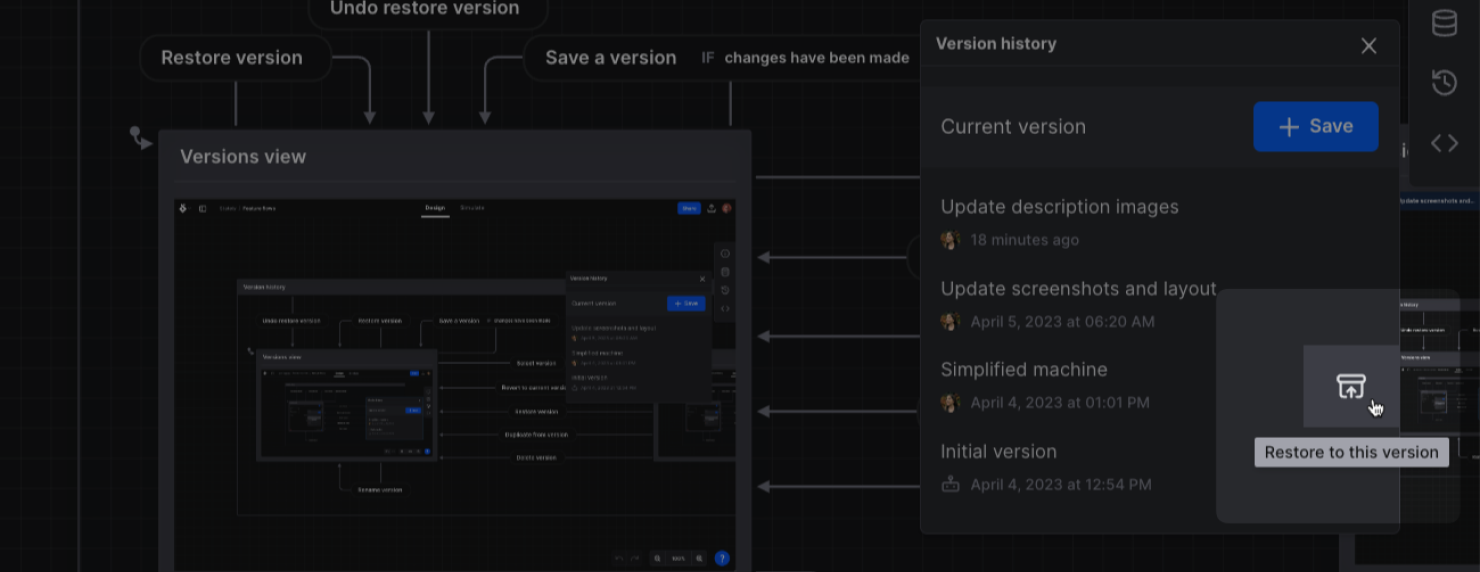Open the code panel brackets icon

tap(1444, 143)
